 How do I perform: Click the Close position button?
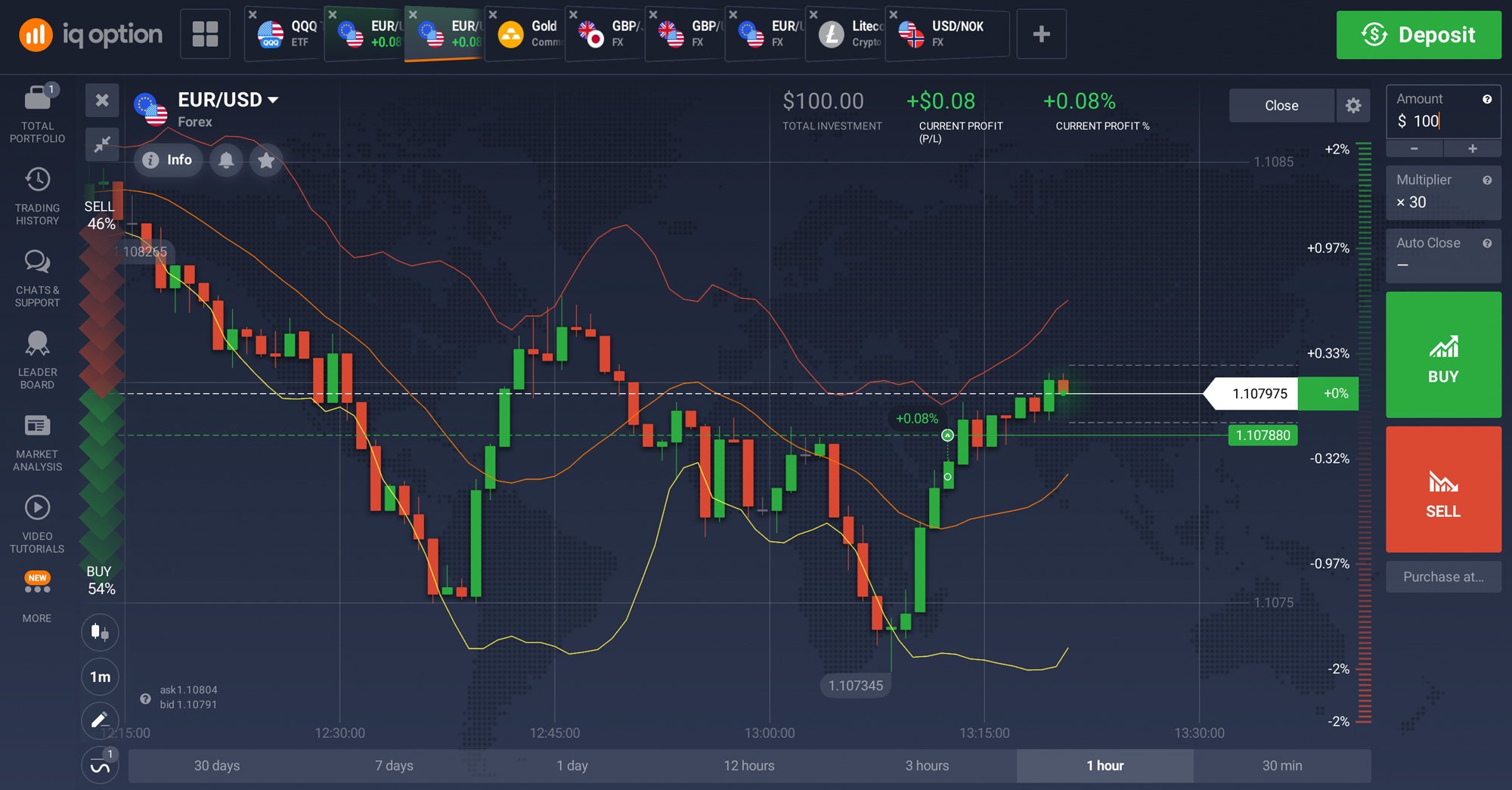click(1281, 106)
